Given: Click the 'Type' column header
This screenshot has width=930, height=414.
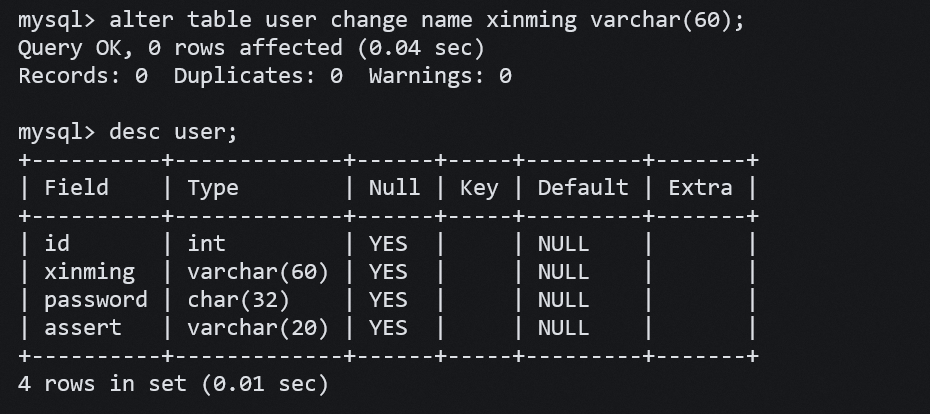Looking at the screenshot, I should [x=213, y=188].
